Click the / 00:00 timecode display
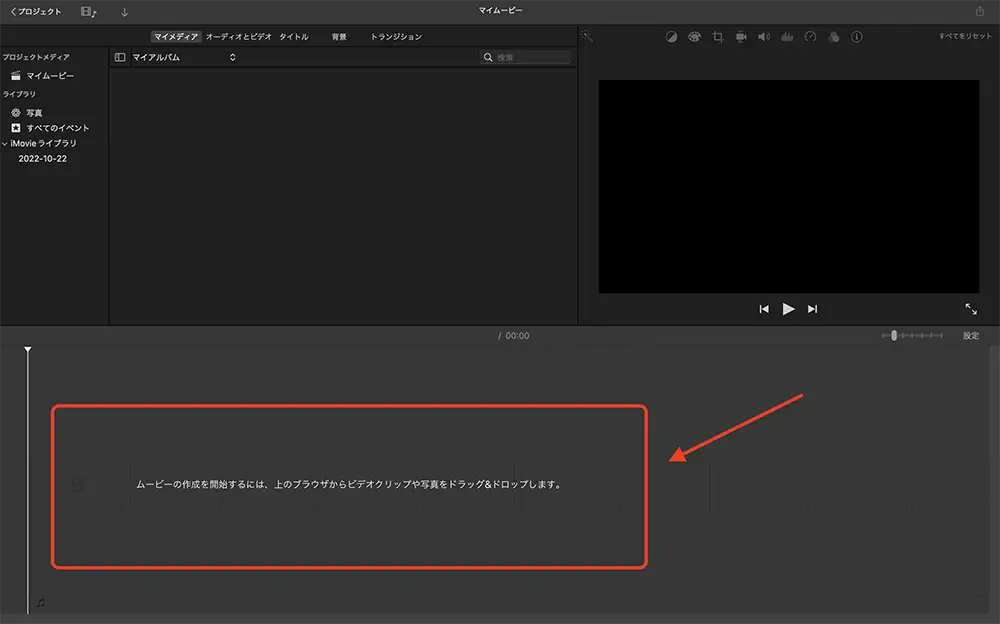 [x=513, y=336]
